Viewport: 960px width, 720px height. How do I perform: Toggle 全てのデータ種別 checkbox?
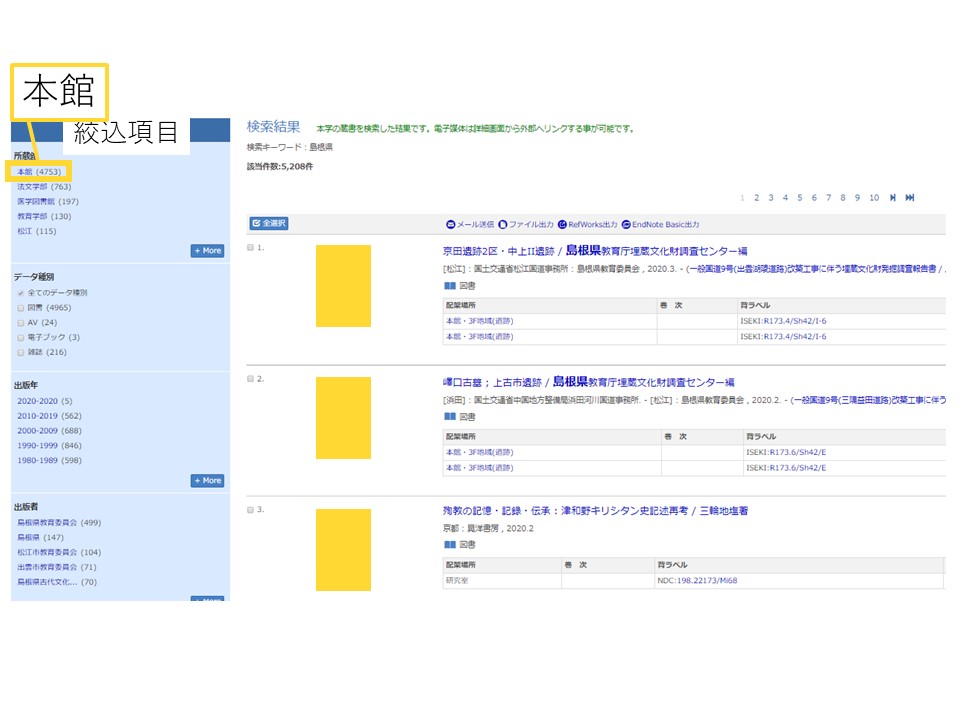pyautogui.click(x=21, y=293)
